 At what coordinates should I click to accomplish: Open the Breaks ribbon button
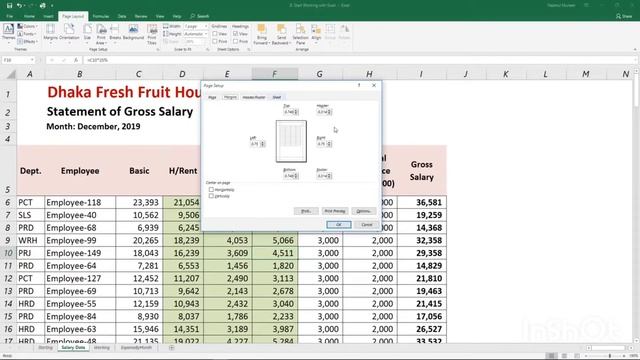[x=115, y=33]
